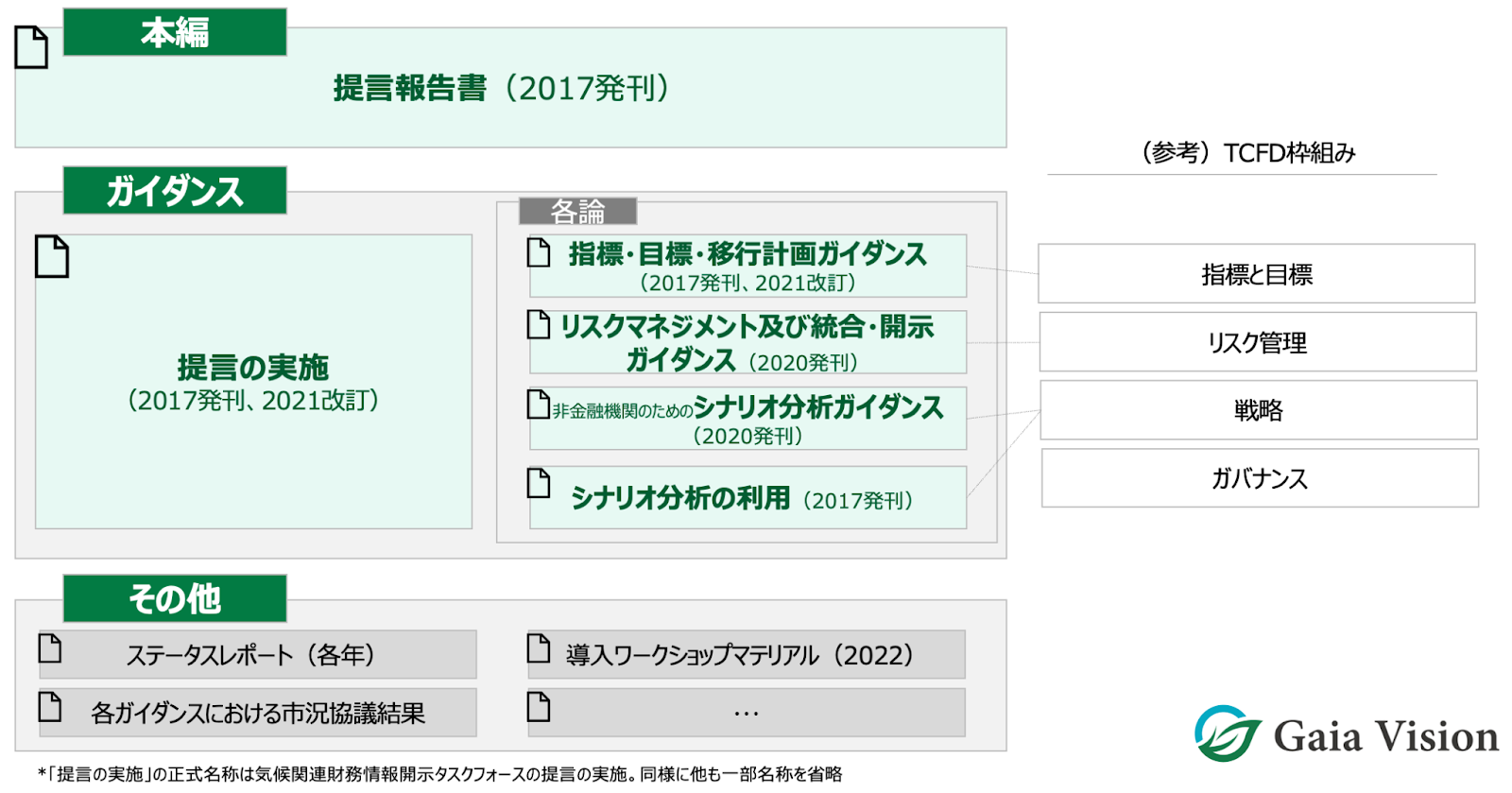
Task: Click the ellipsis item in その他 section
Action: (746, 713)
